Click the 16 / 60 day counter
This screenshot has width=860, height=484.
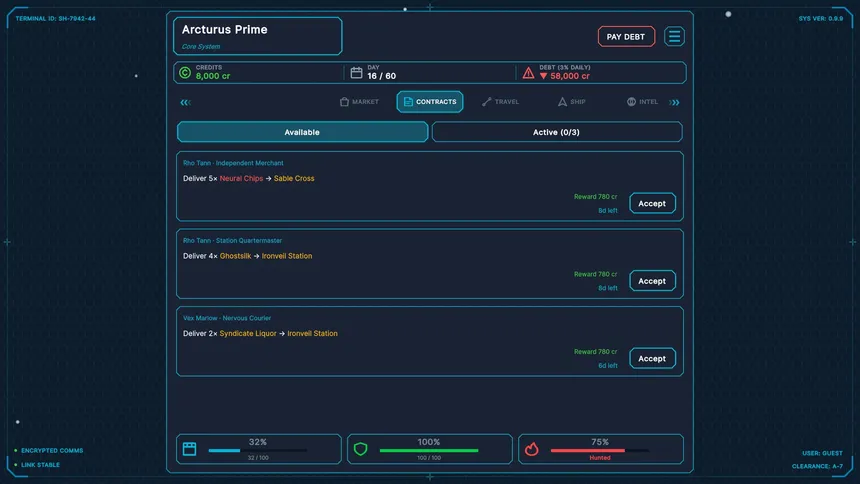pyautogui.click(x=382, y=76)
